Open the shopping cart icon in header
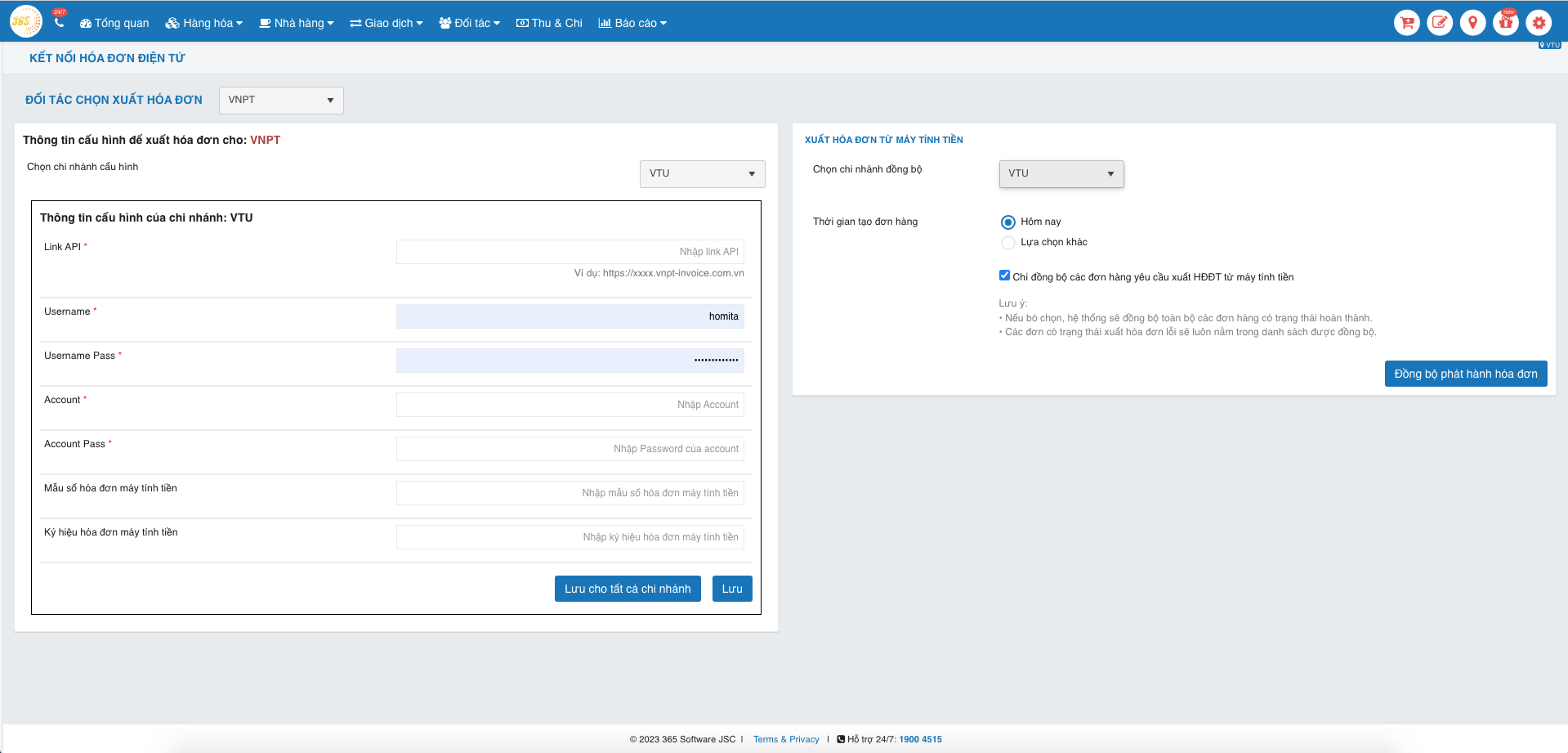The width and height of the screenshot is (1568, 753). pyautogui.click(x=1407, y=23)
